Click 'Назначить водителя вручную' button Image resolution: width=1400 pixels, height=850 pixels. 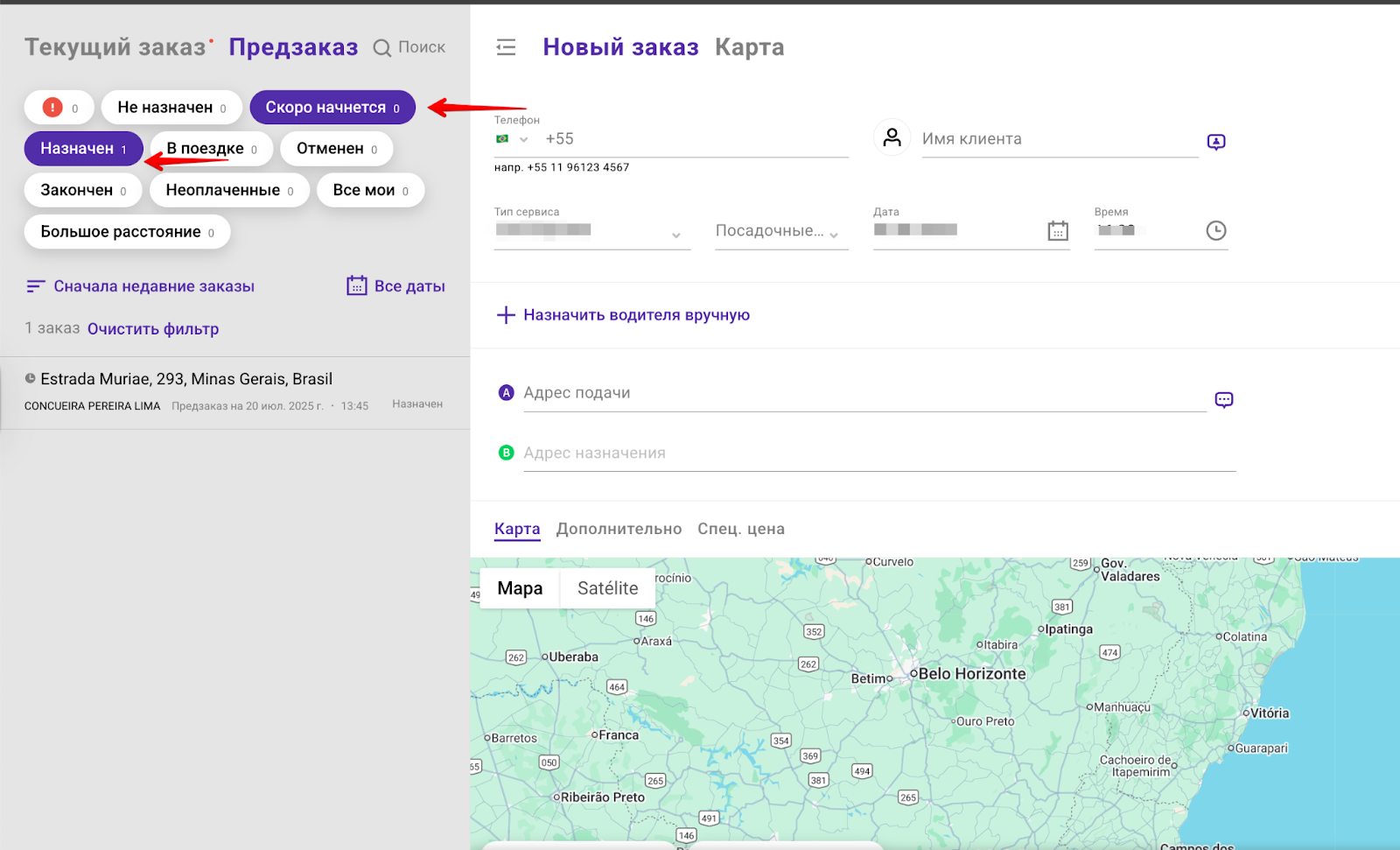[623, 315]
